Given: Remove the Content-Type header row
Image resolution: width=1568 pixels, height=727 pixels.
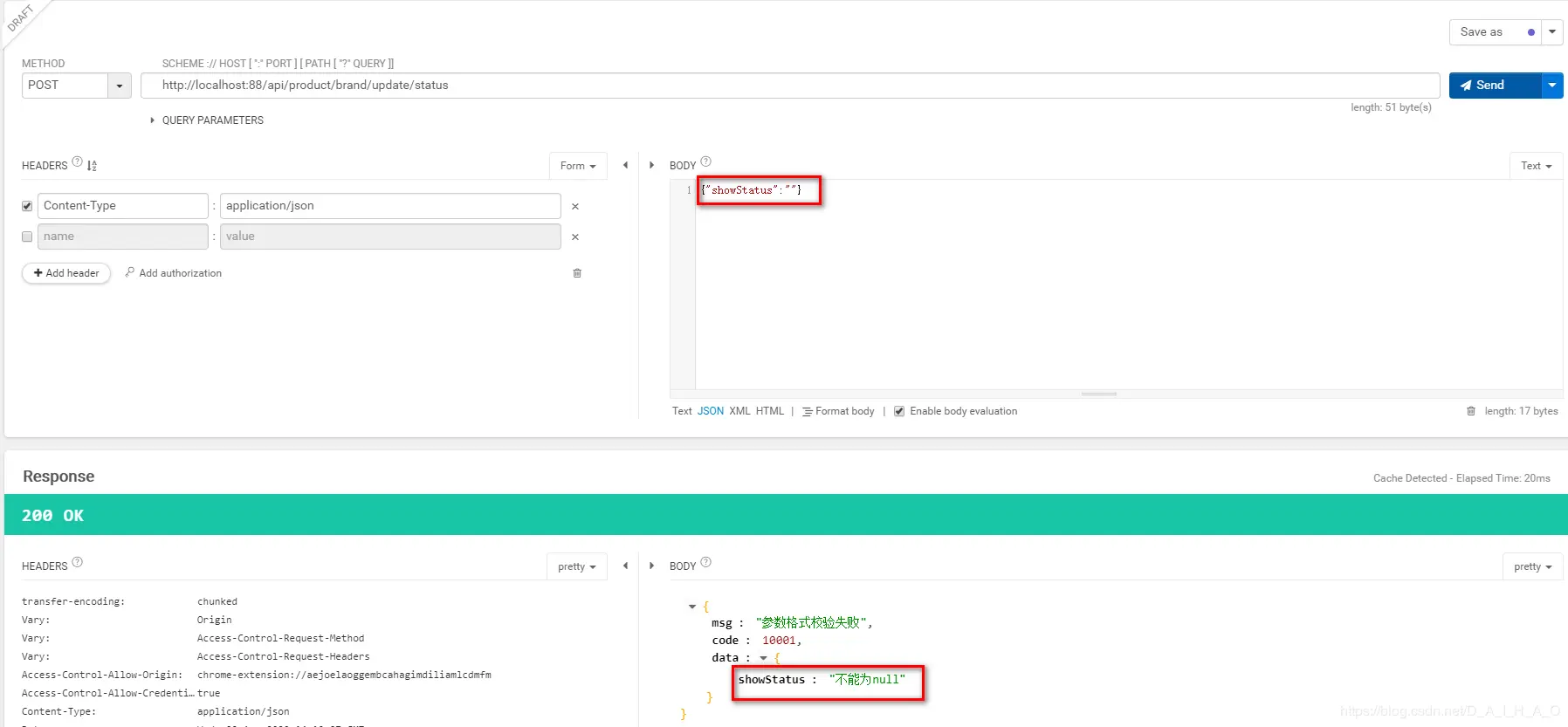Looking at the screenshot, I should click(x=575, y=207).
